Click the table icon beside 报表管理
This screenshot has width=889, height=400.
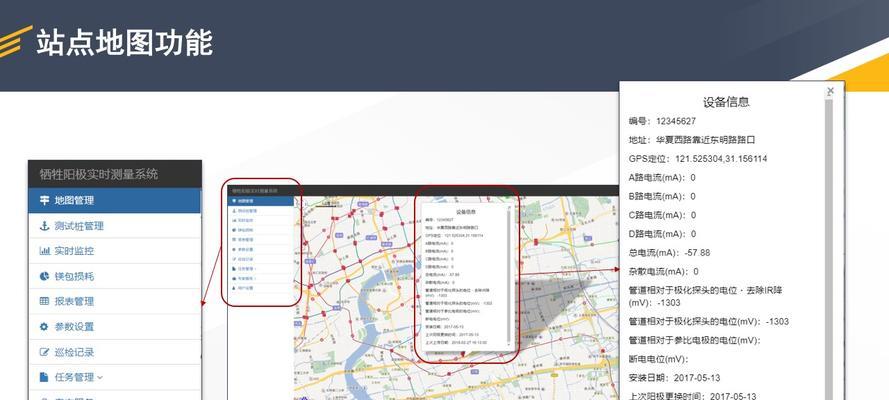point(44,301)
